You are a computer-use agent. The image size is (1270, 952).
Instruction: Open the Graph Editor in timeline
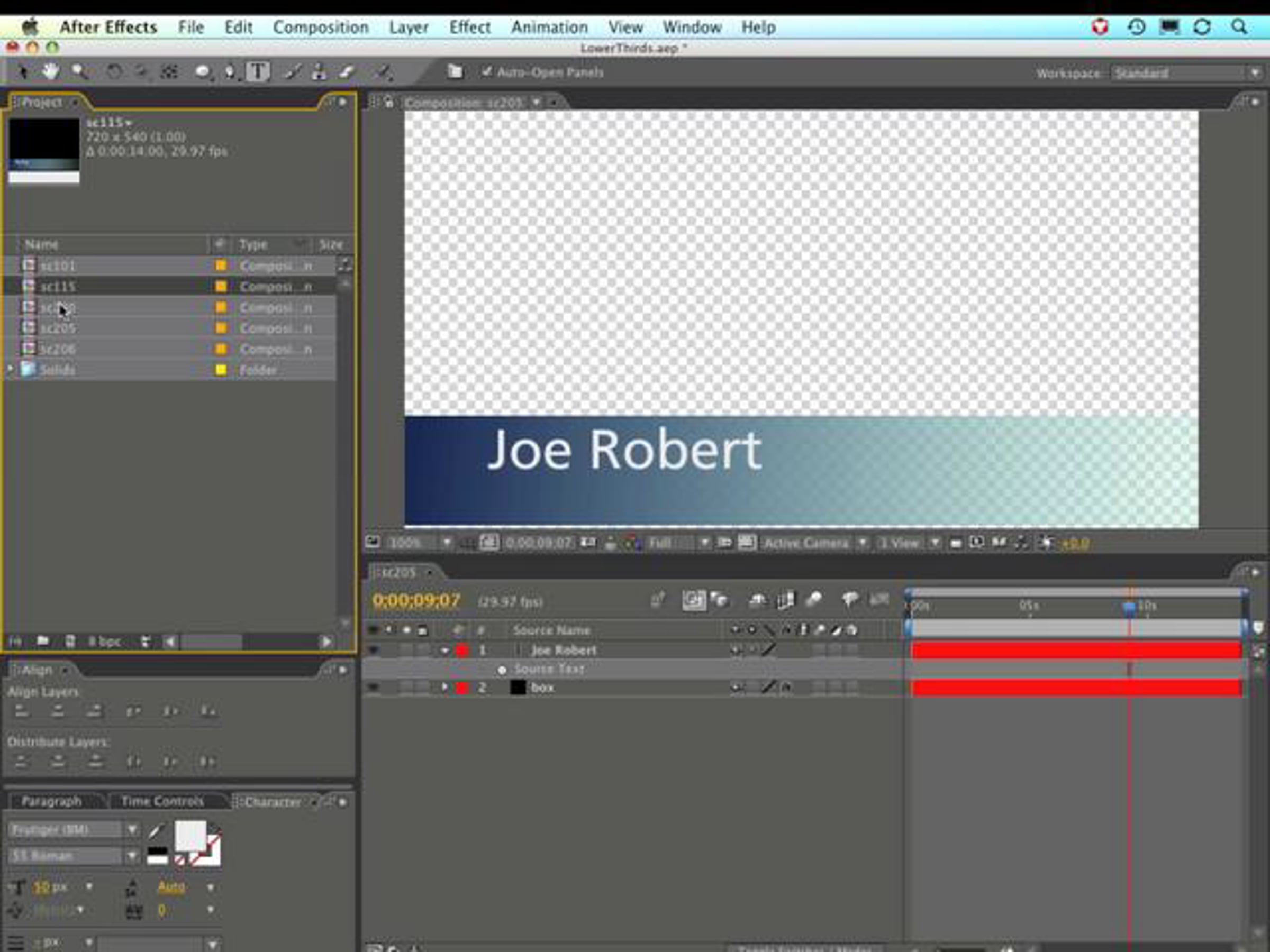pos(879,600)
